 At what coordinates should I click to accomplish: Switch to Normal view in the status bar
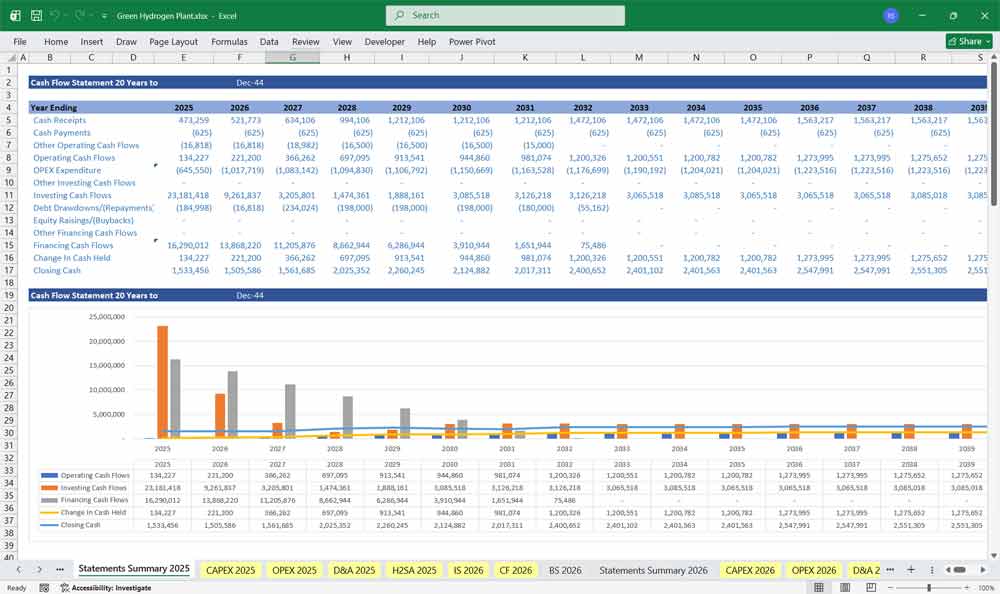click(822, 586)
